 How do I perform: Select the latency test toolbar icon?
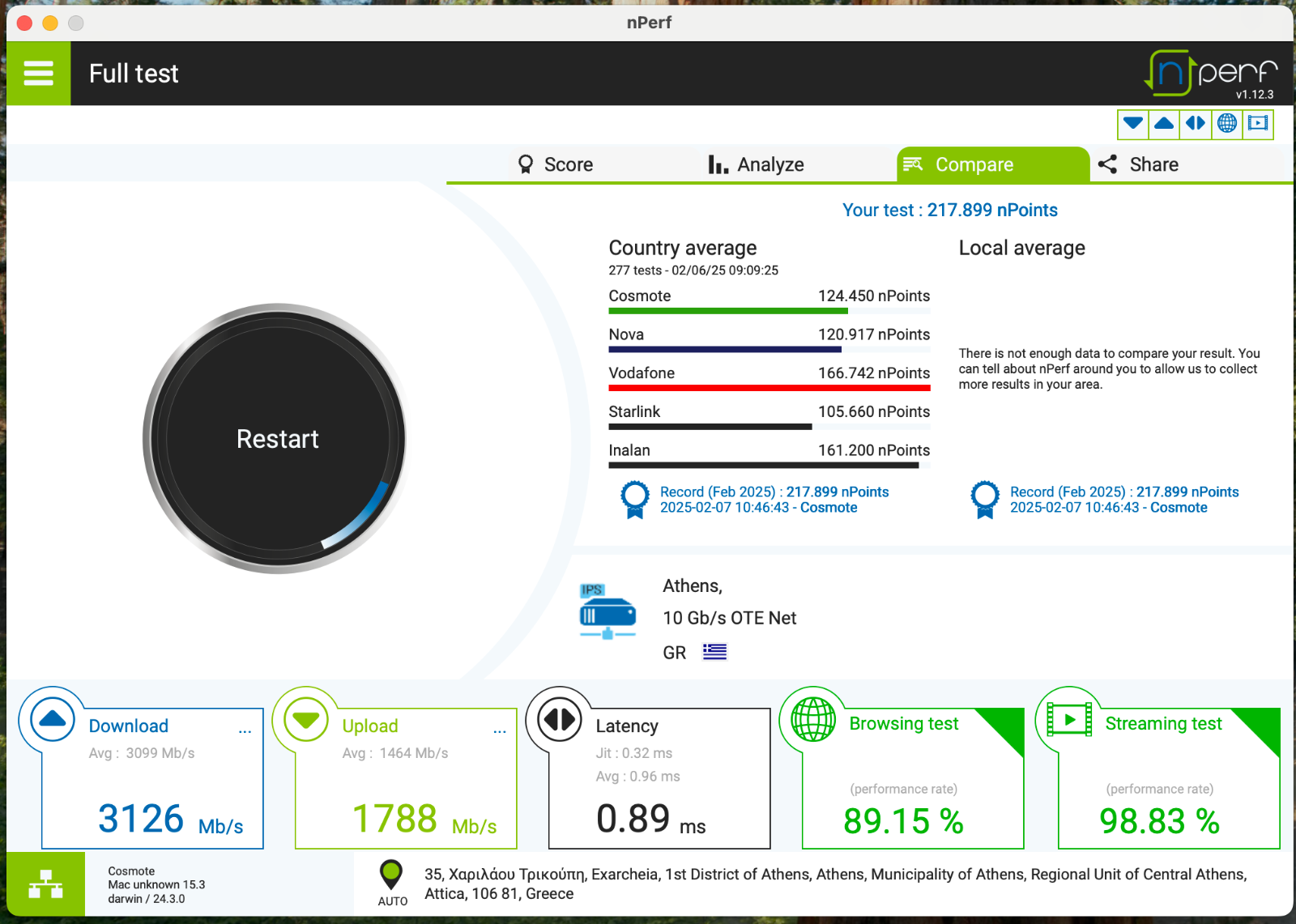pyautogui.click(x=1196, y=124)
